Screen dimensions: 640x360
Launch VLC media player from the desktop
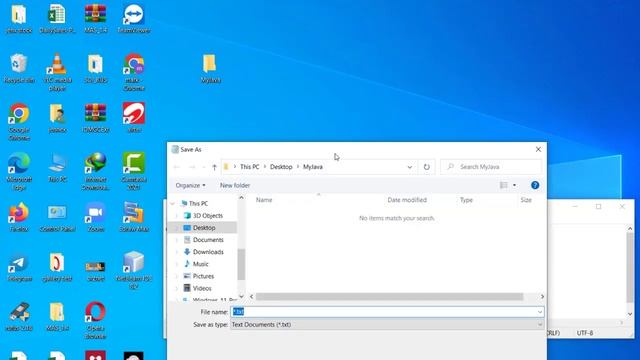pyautogui.click(x=57, y=72)
